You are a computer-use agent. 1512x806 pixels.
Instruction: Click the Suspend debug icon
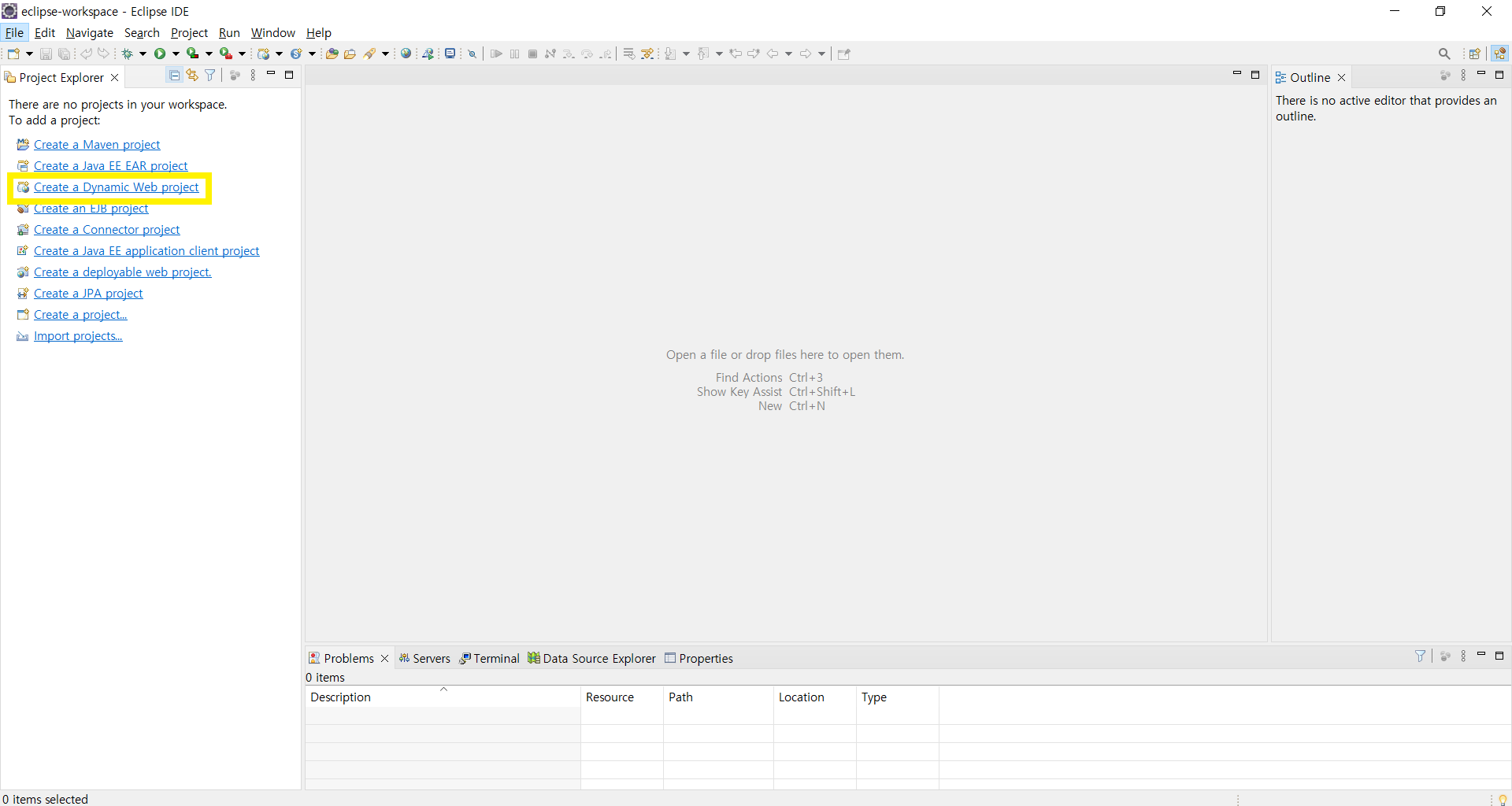tap(515, 54)
